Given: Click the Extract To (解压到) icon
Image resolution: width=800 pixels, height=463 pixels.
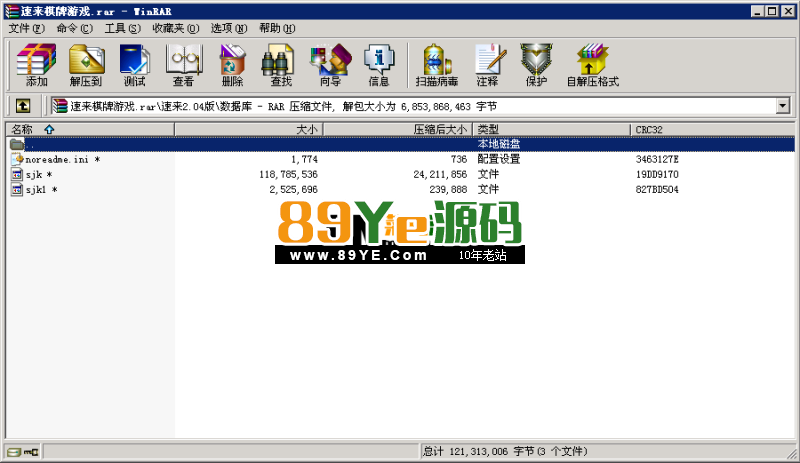Looking at the screenshot, I should pos(86,64).
